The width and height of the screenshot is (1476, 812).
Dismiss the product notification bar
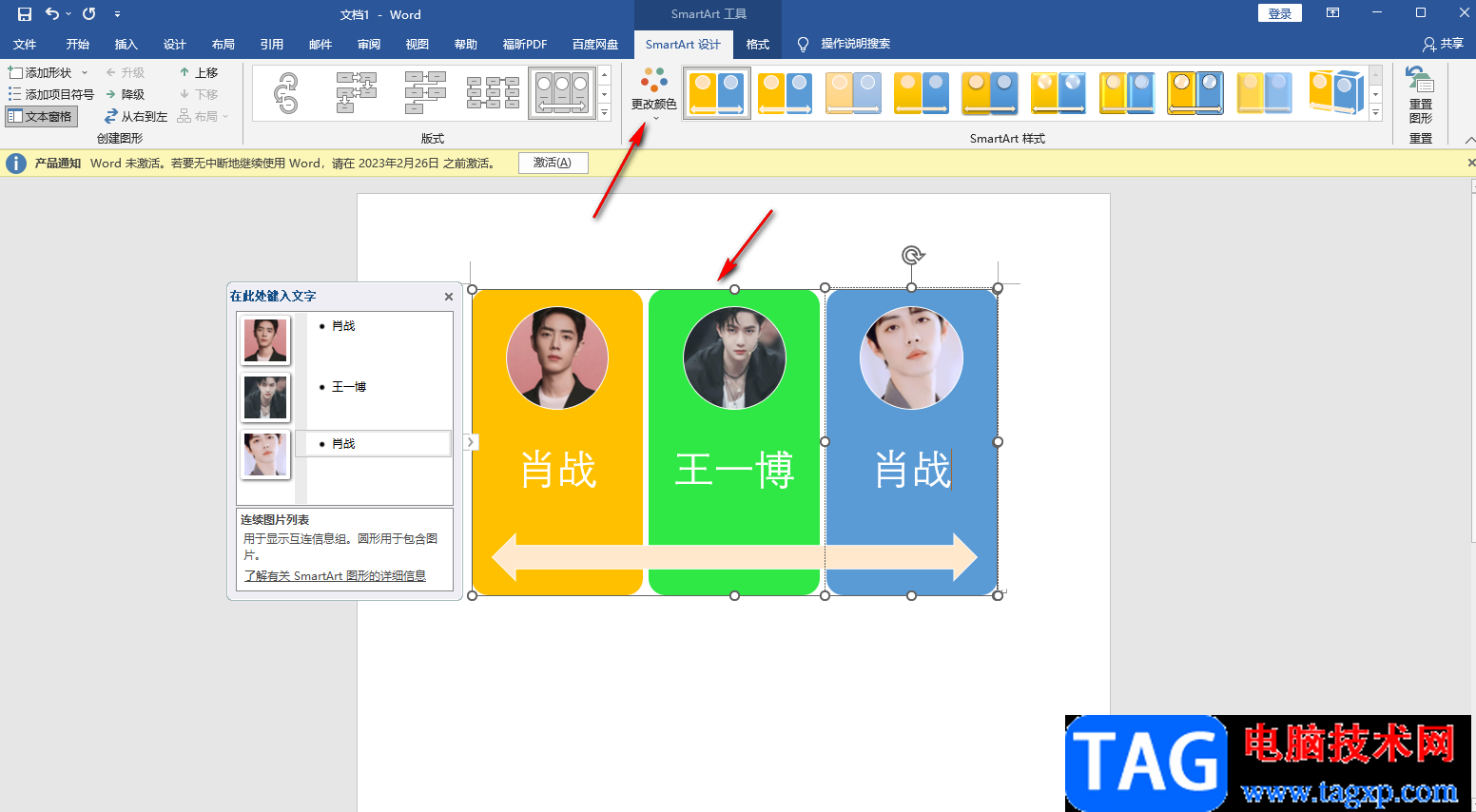1471,163
